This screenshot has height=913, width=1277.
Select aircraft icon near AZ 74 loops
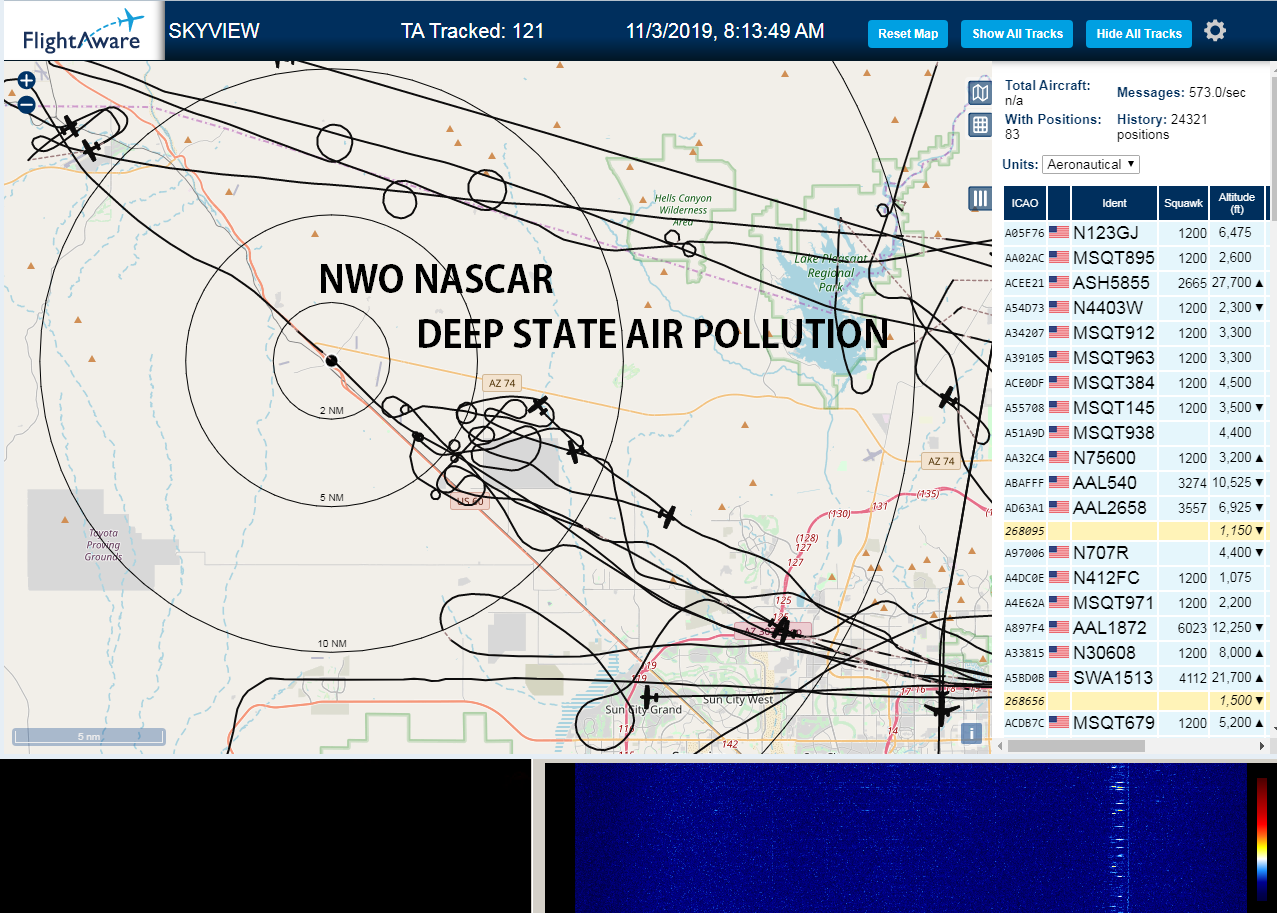(540, 406)
